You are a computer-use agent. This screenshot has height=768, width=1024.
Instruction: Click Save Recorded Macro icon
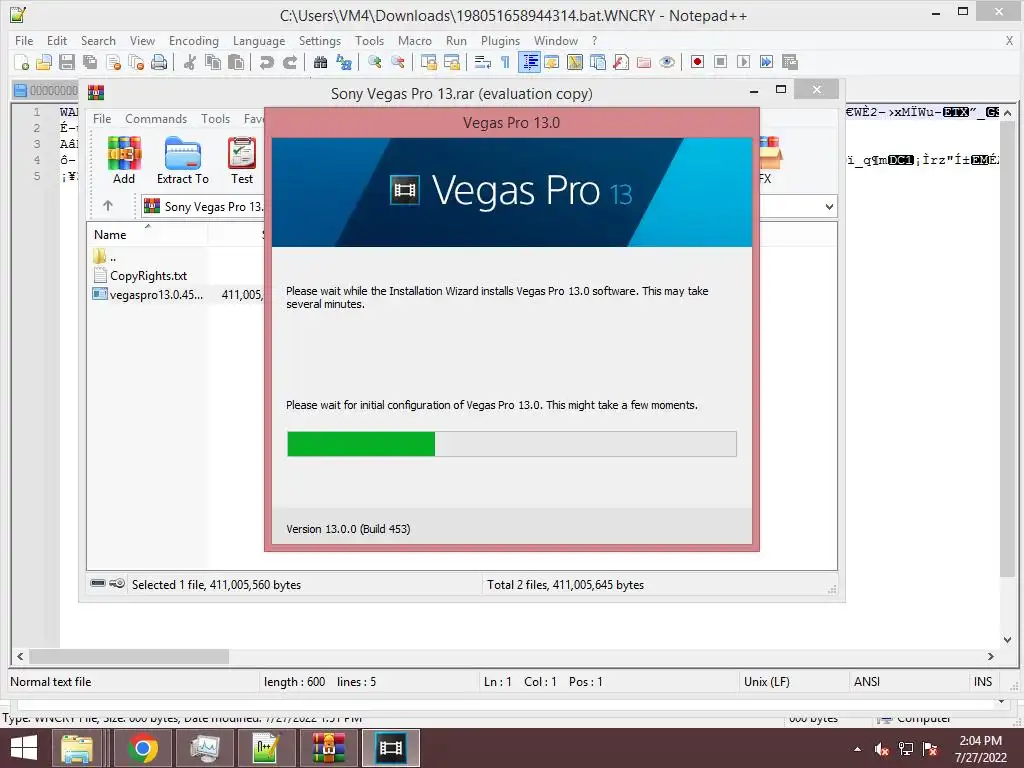(790, 62)
